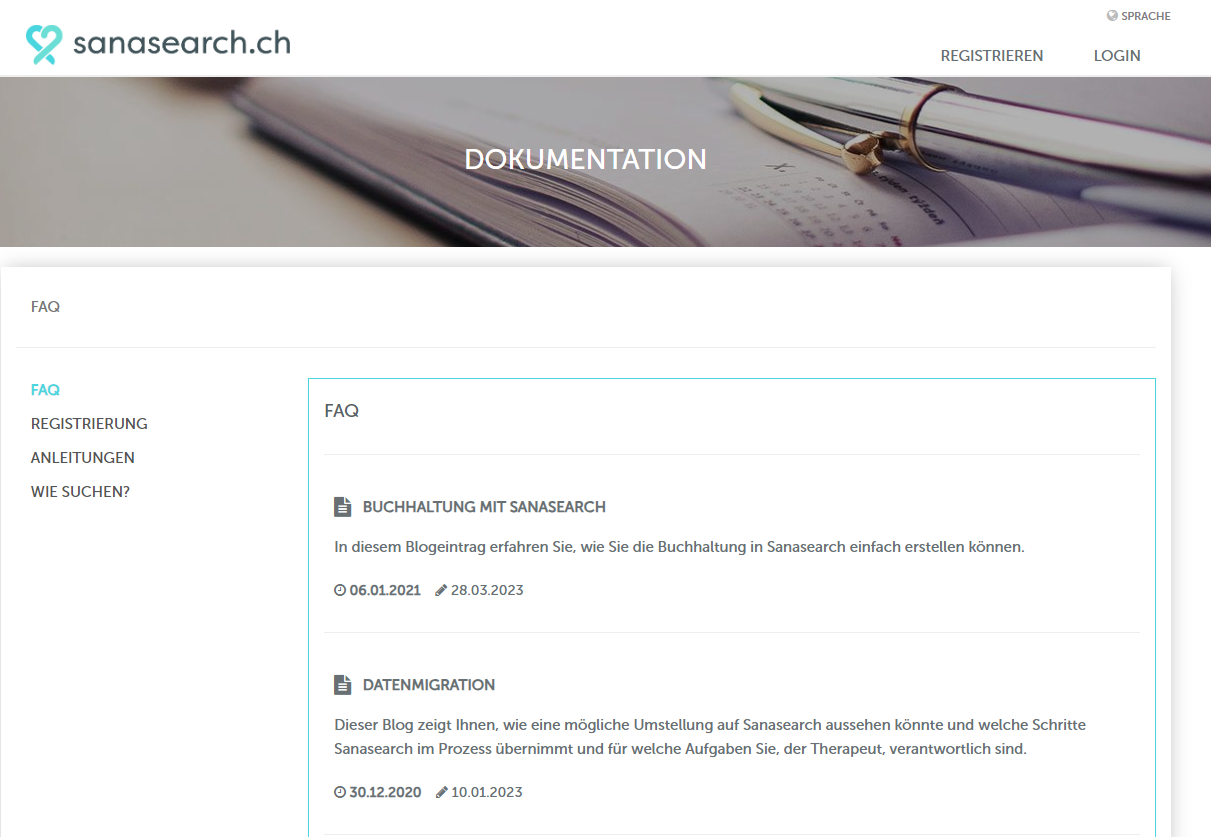Select FAQ in the left sidebar
Viewport: 1211px width, 837px height.
(45, 390)
